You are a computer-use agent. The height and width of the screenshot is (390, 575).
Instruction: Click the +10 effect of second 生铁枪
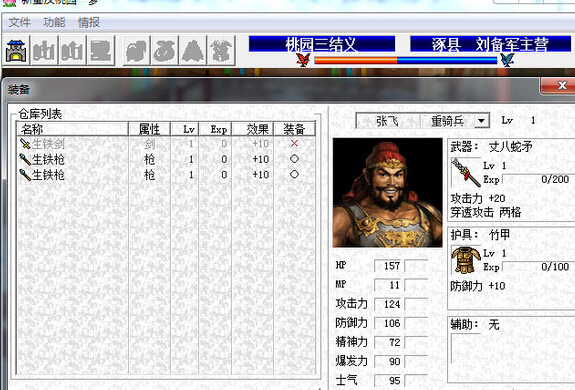tap(260, 174)
